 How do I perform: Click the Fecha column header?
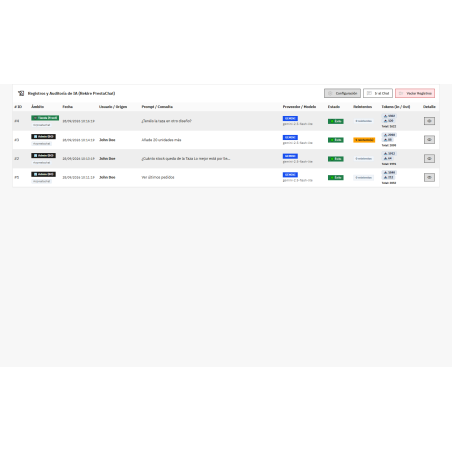click(67, 107)
